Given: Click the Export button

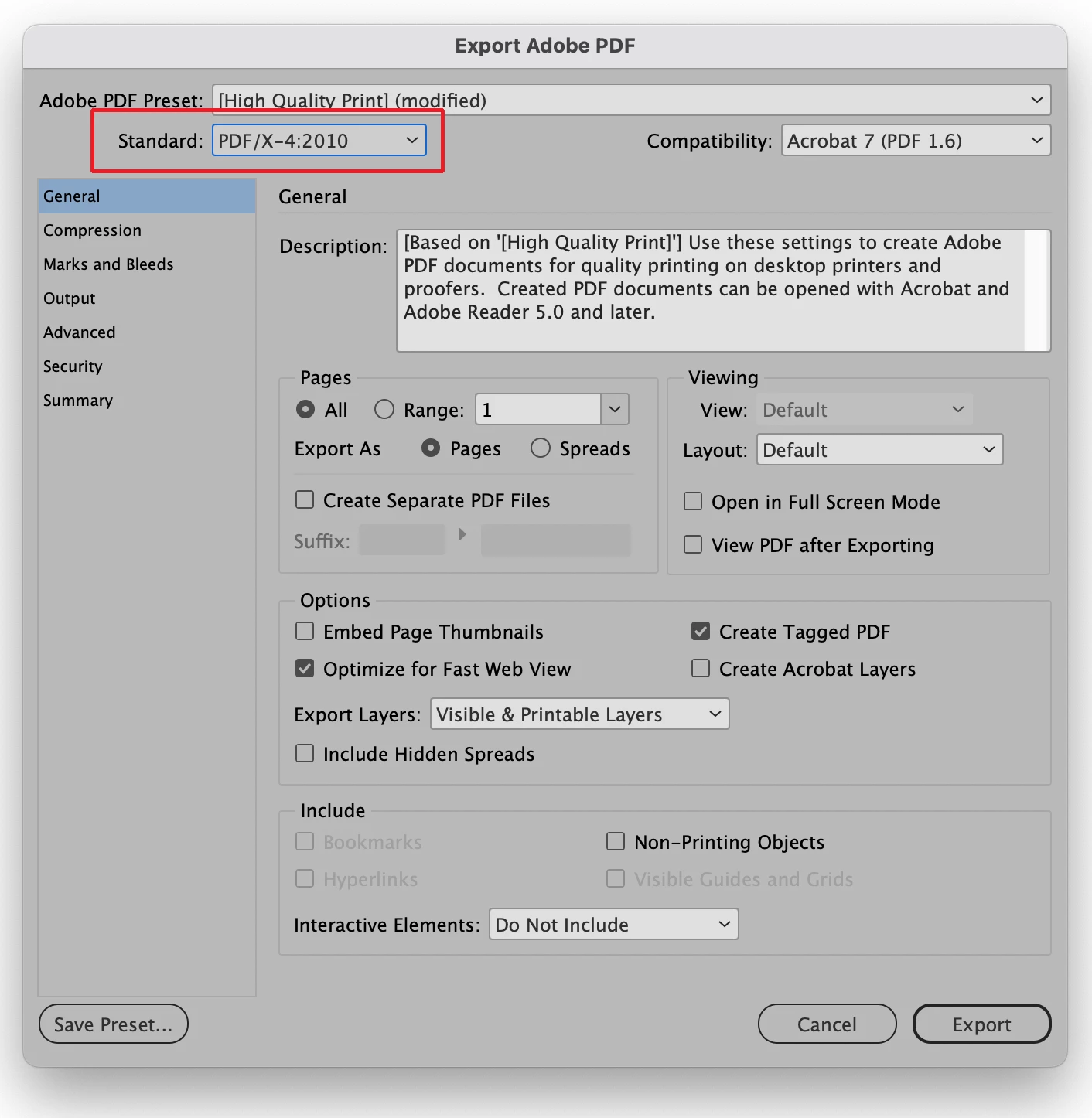Looking at the screenshot, I should [982, 1024].
